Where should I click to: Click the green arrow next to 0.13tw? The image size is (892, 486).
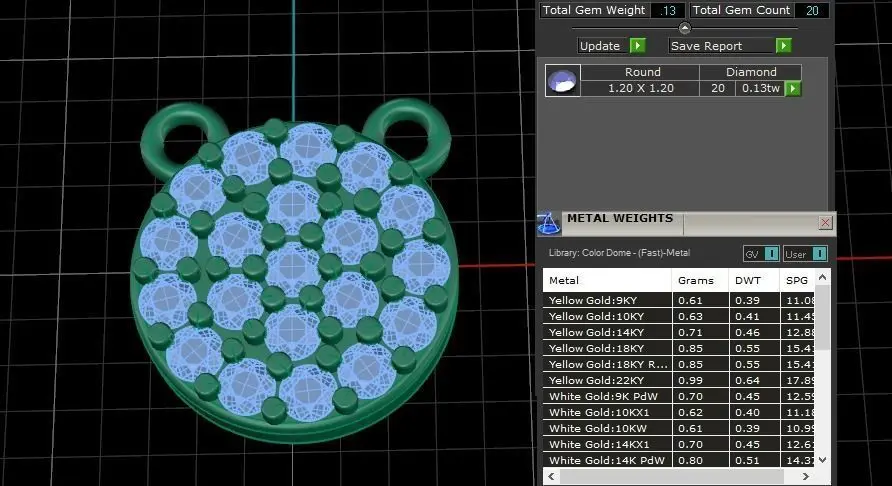793,88
